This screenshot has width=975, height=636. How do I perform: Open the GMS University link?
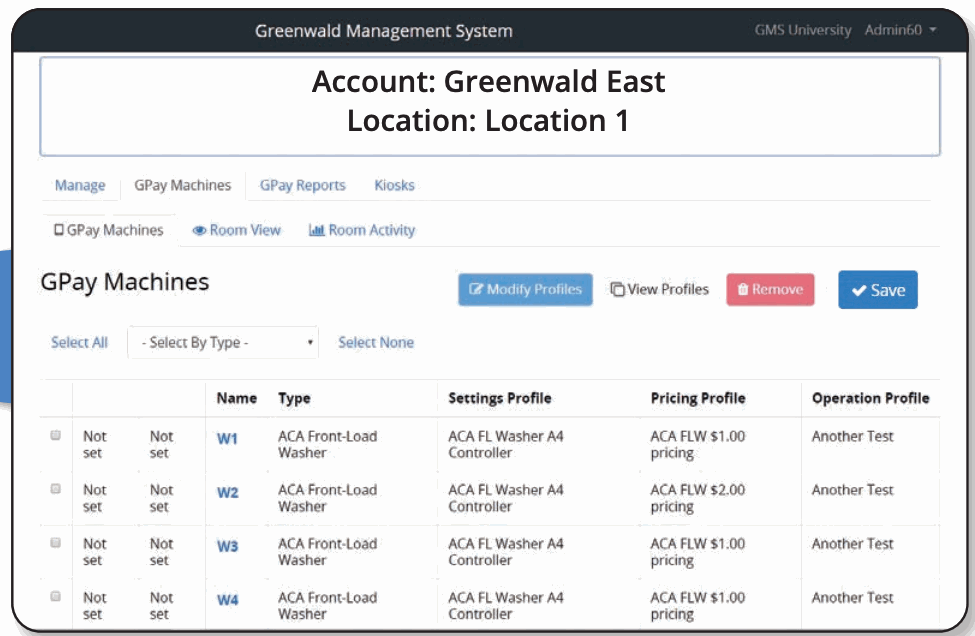(803, 30)
